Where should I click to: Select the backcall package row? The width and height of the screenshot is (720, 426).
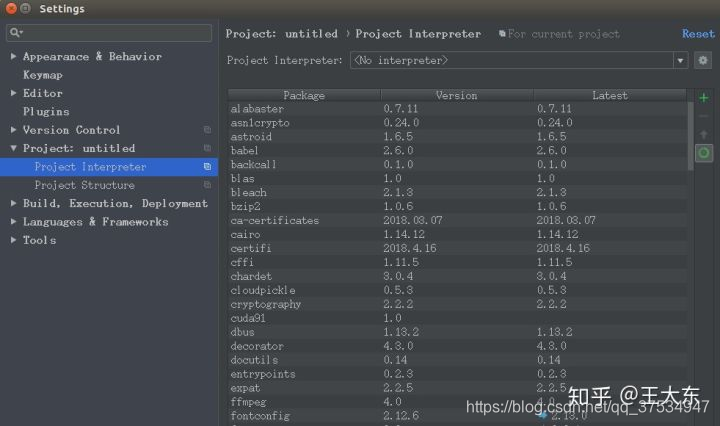457,164
